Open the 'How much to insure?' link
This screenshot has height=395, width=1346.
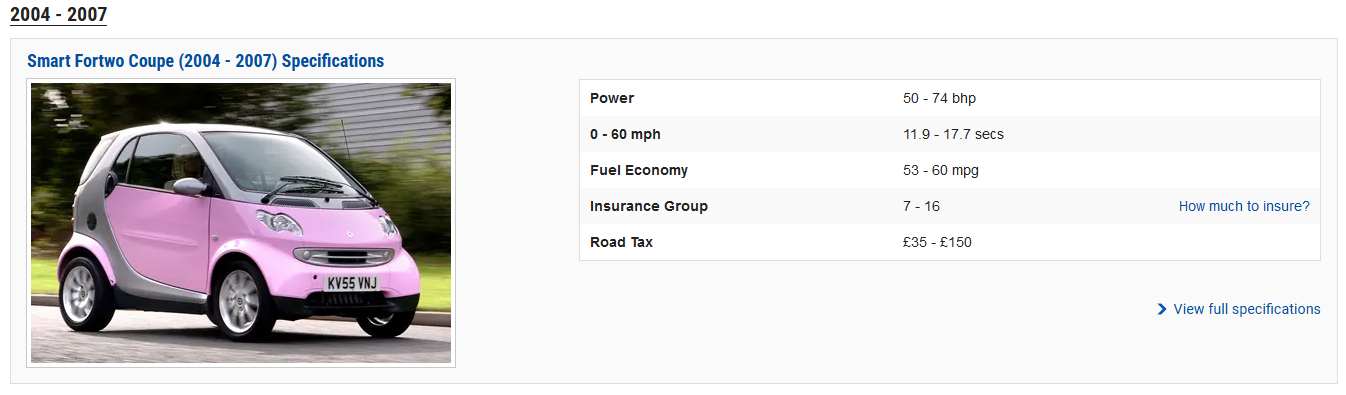click(1244, 206)
